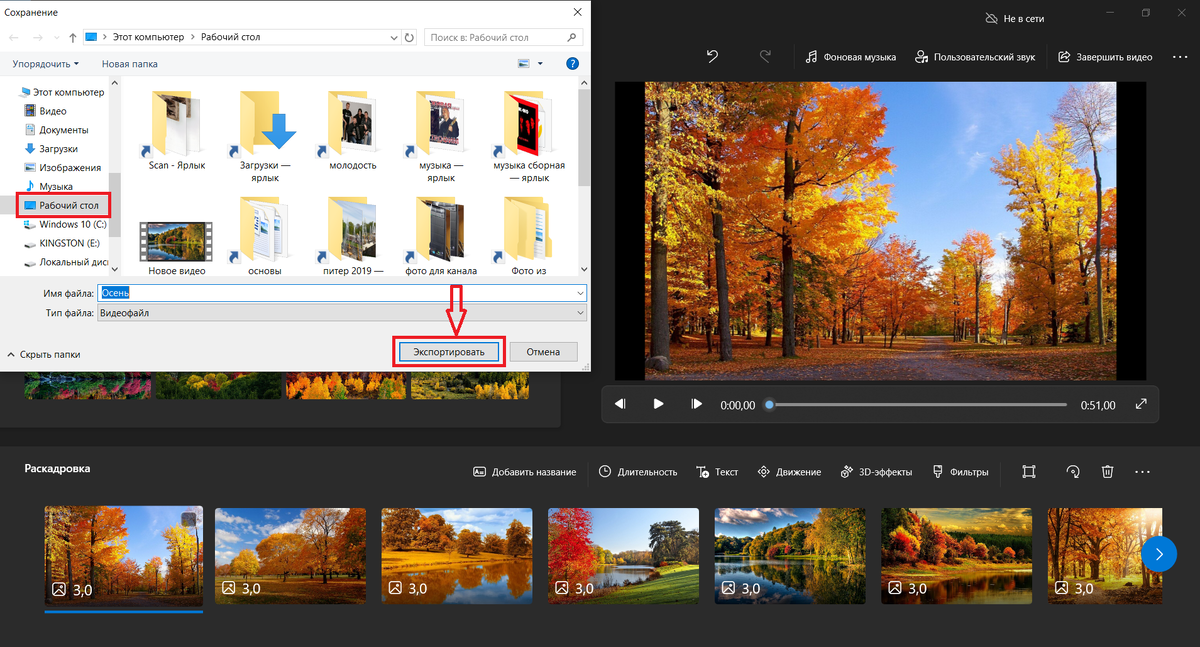Click Новая папка button
The image size is (1200, 647).
(130, 64)
